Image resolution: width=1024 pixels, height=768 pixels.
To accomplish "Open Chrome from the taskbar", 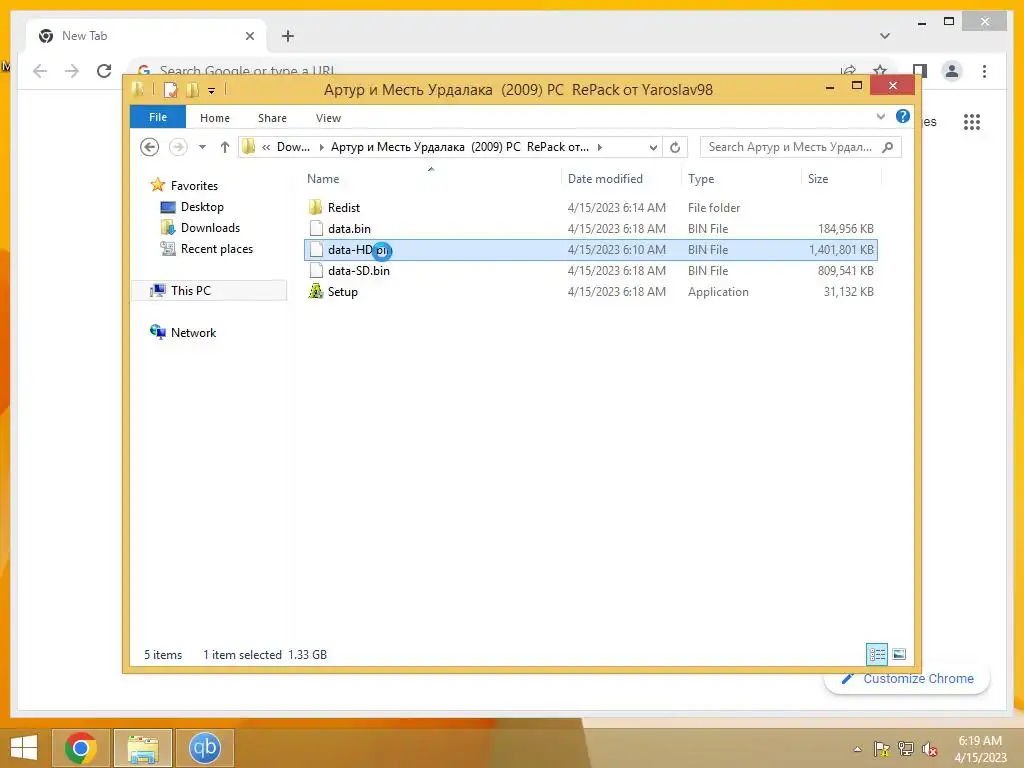I will [x=81, y=748].
